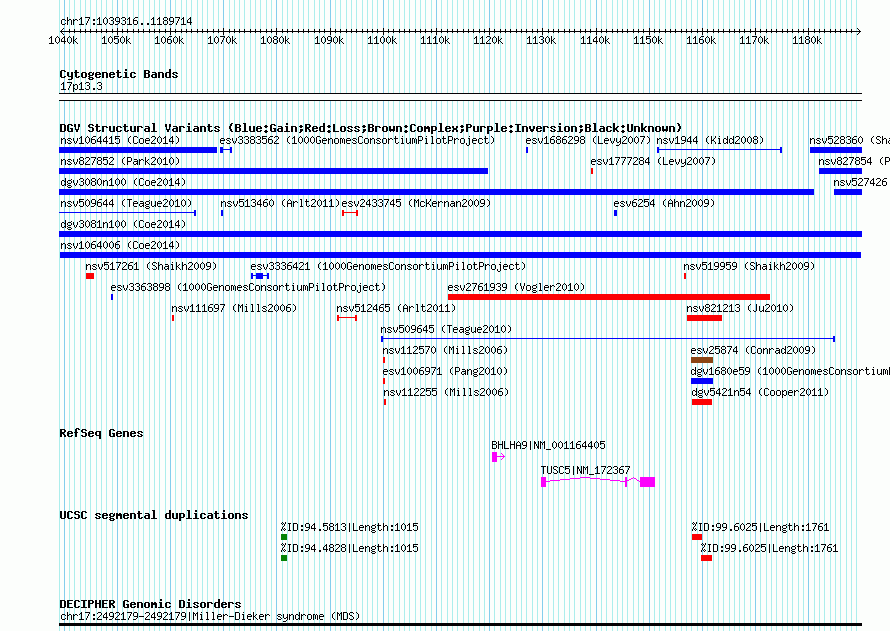The height and width of the screenshot is (631, 890).
Task: Select the esv3383562 variant glyph
Action: (226, 150)
